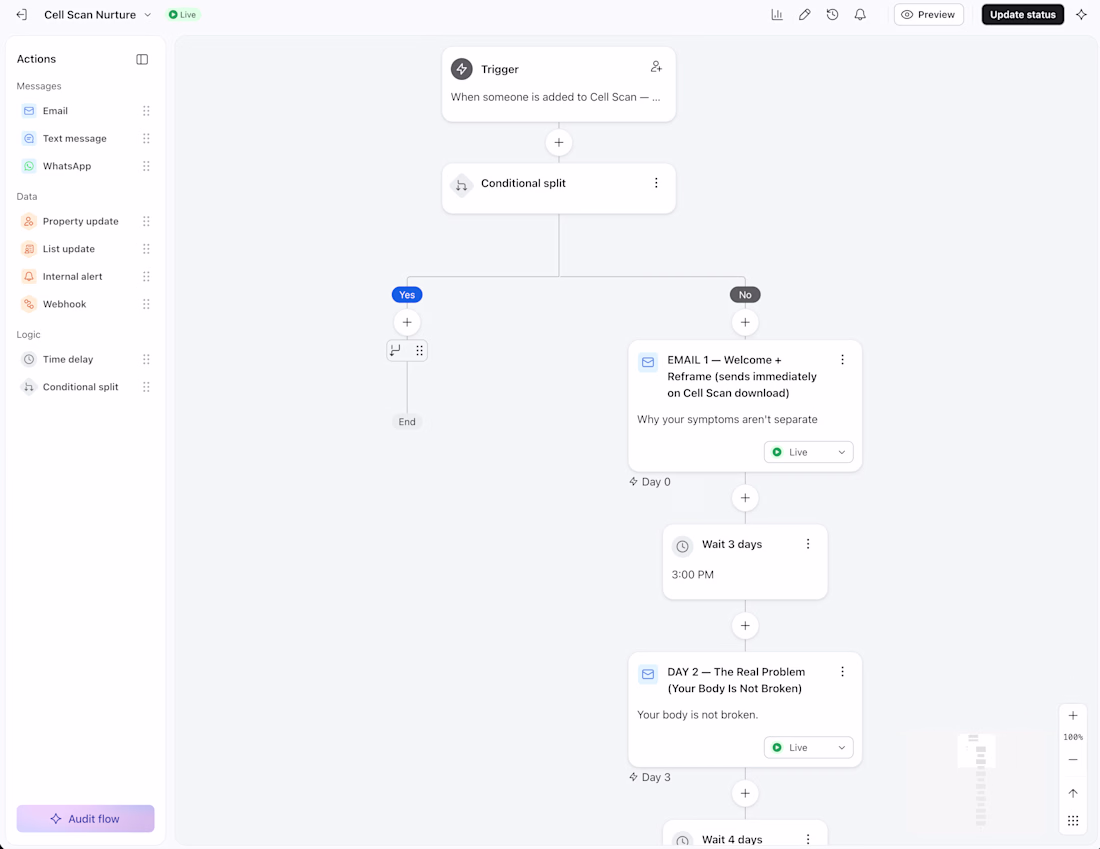
Task: Click the main Conditional split card
Action: click(558, 188)
